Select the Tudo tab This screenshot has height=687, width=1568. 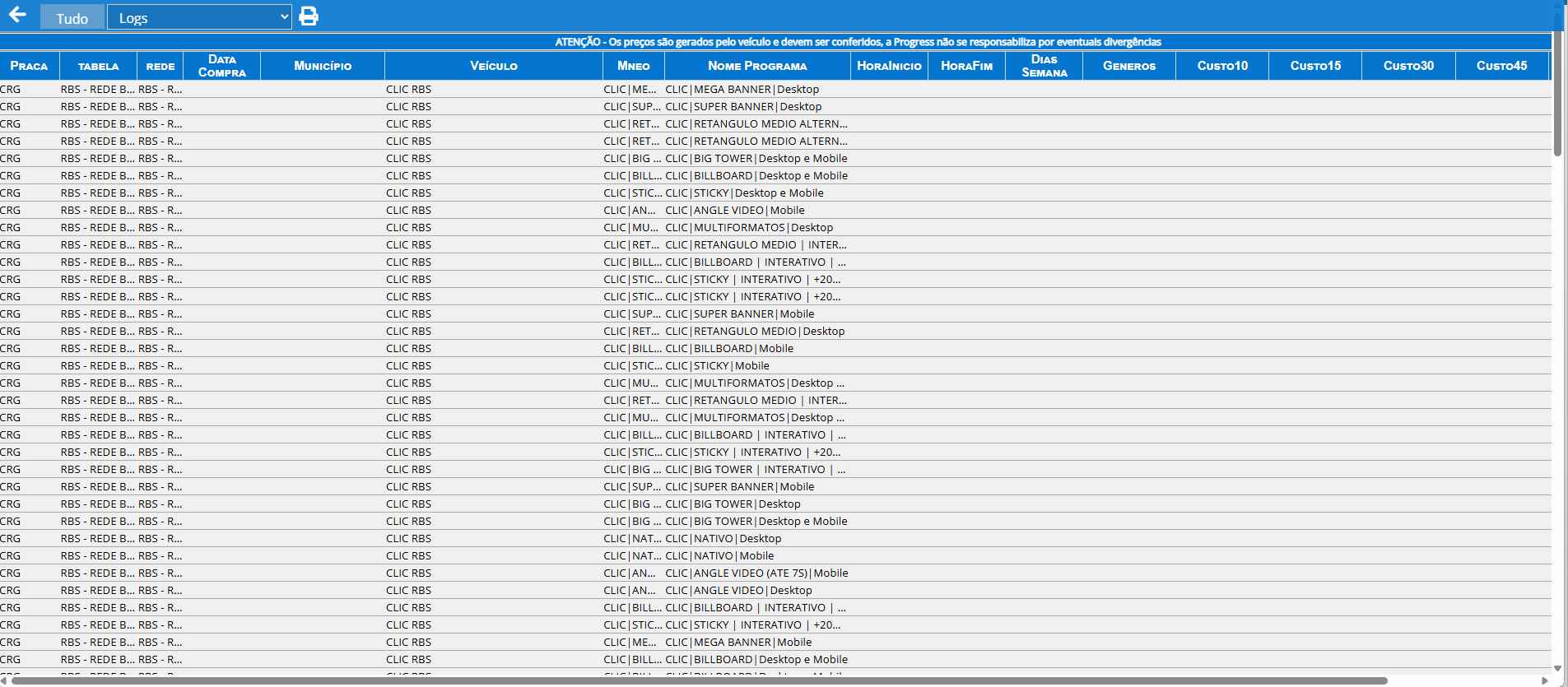coord(72,18)
